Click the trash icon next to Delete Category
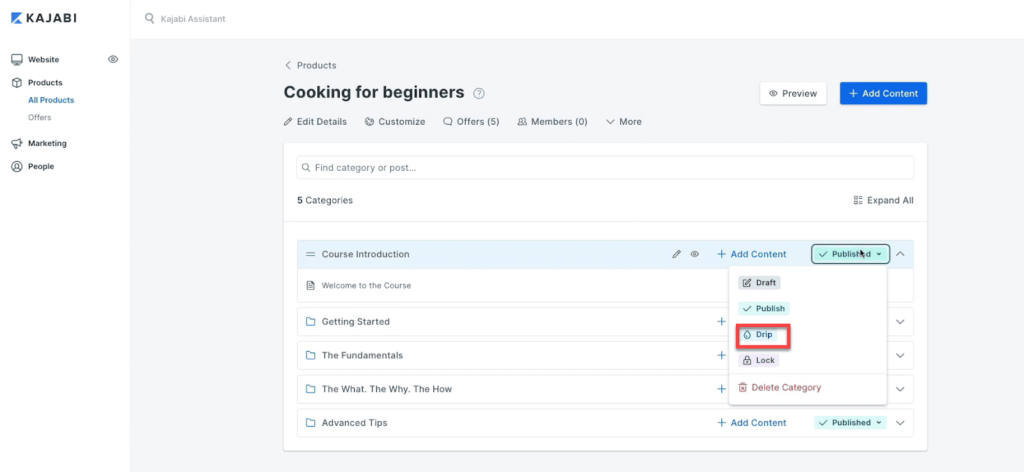 pos(743,388)
